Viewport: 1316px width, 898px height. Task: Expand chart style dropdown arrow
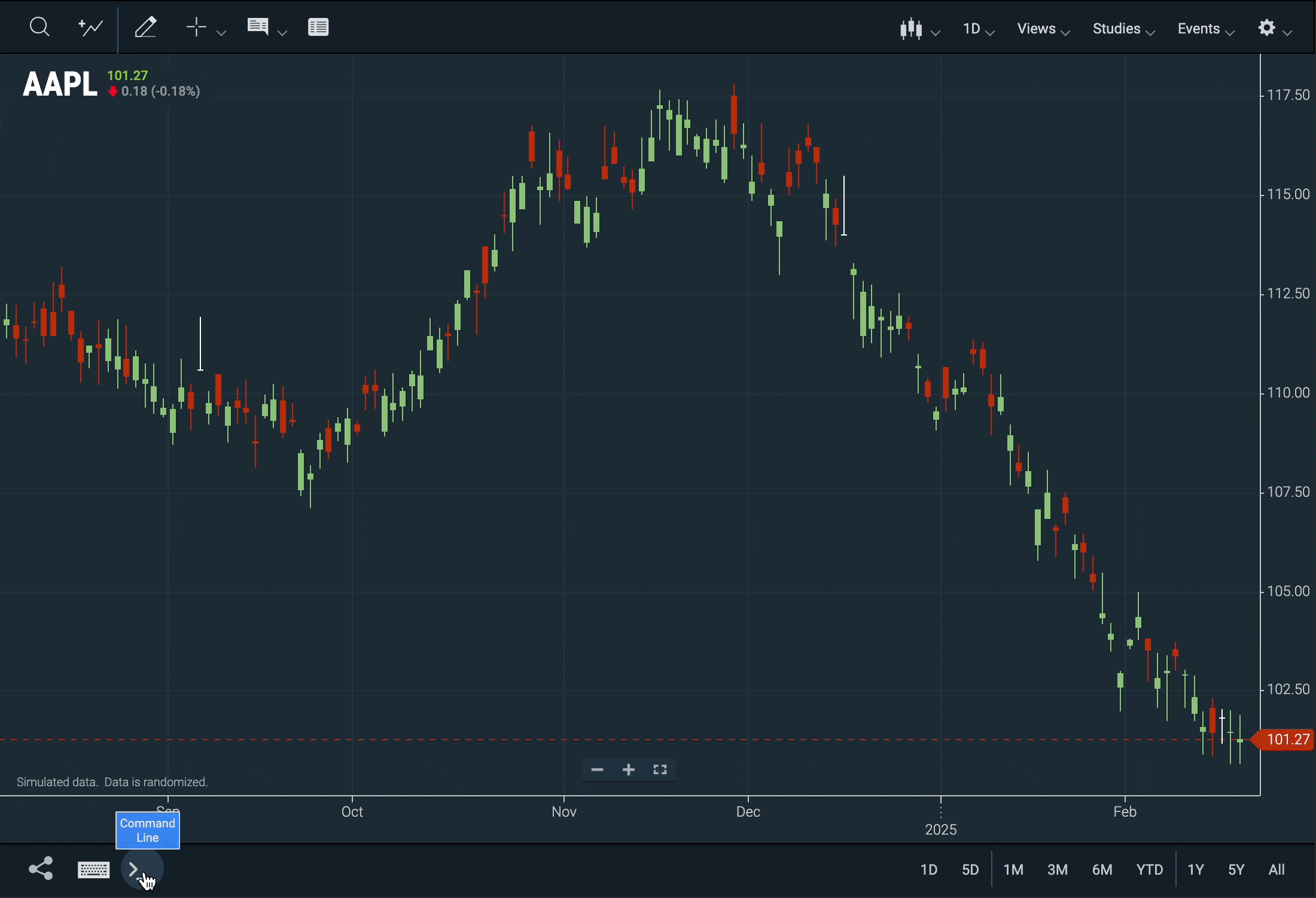pos(936,33)
